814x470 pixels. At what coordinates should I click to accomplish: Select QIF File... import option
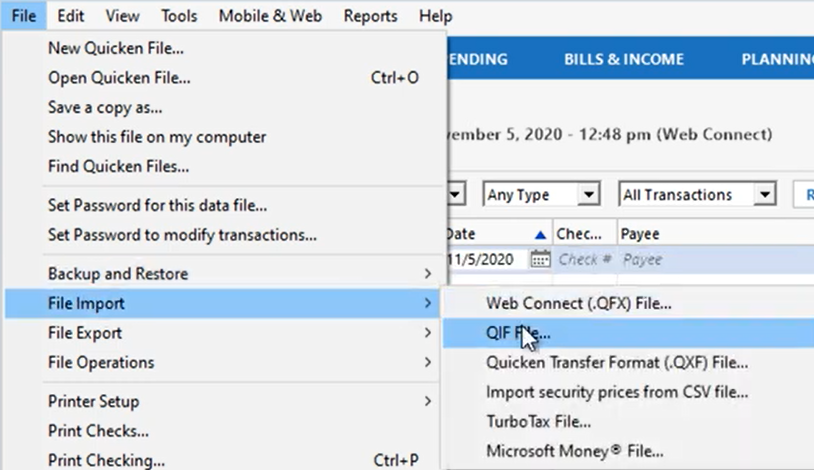click(x=628, y=333)
